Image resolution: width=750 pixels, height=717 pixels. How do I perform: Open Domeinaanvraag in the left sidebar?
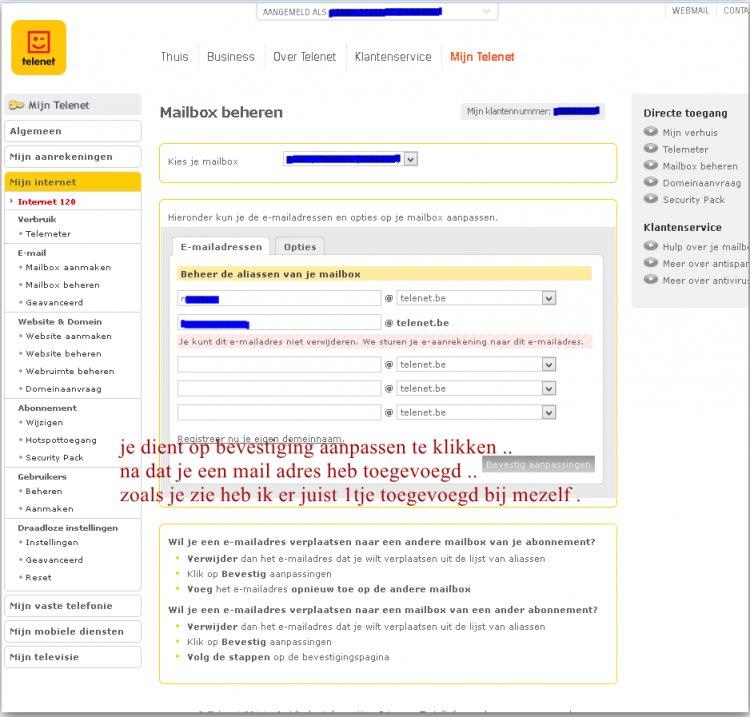64,389
